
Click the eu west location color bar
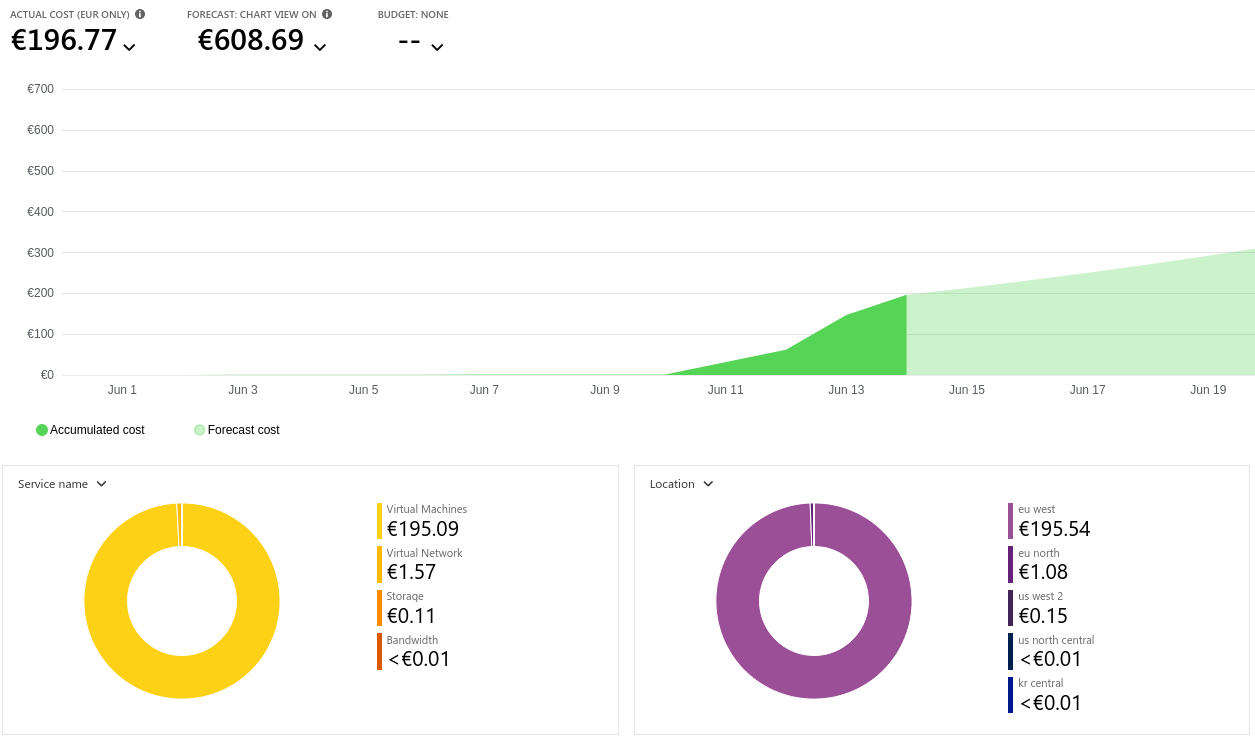tap(1011, 521)
